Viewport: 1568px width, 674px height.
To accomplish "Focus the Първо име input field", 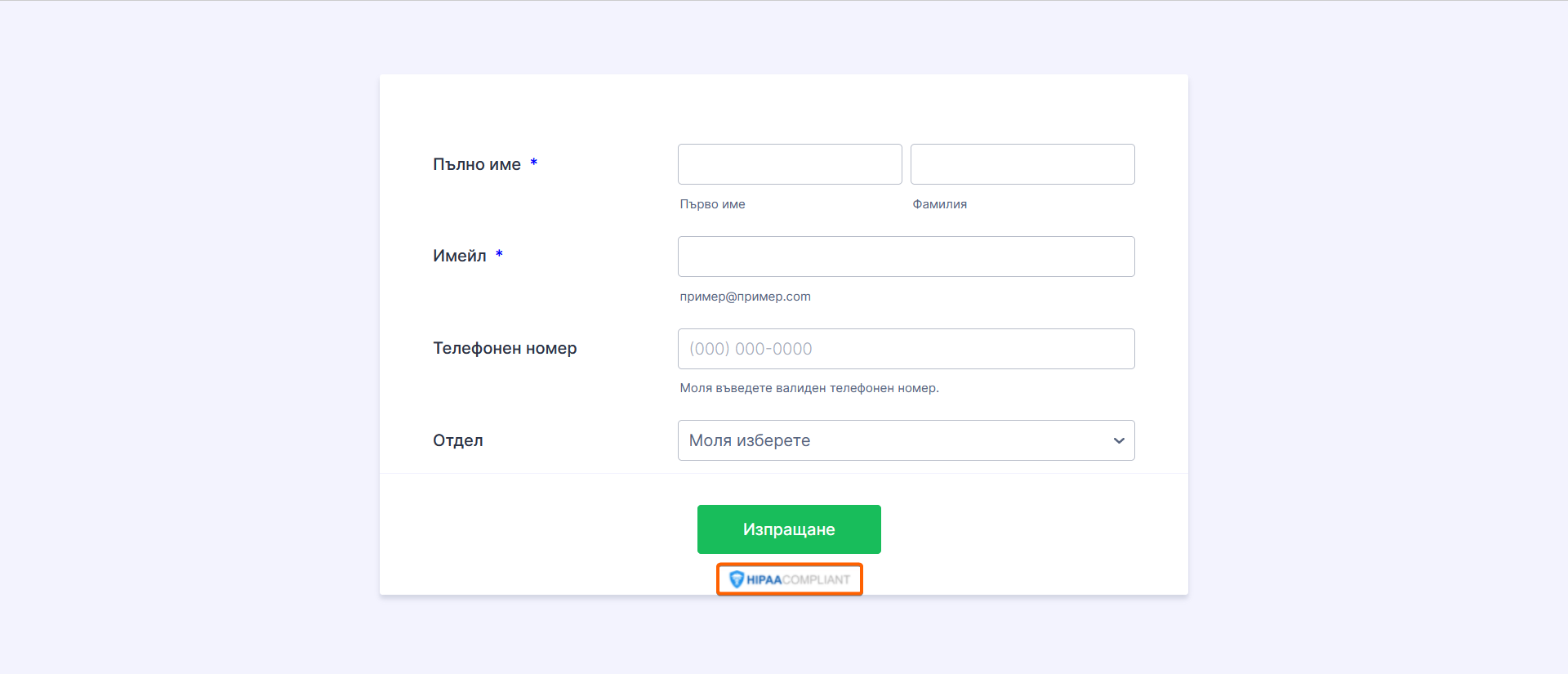I will click(790, 164).
